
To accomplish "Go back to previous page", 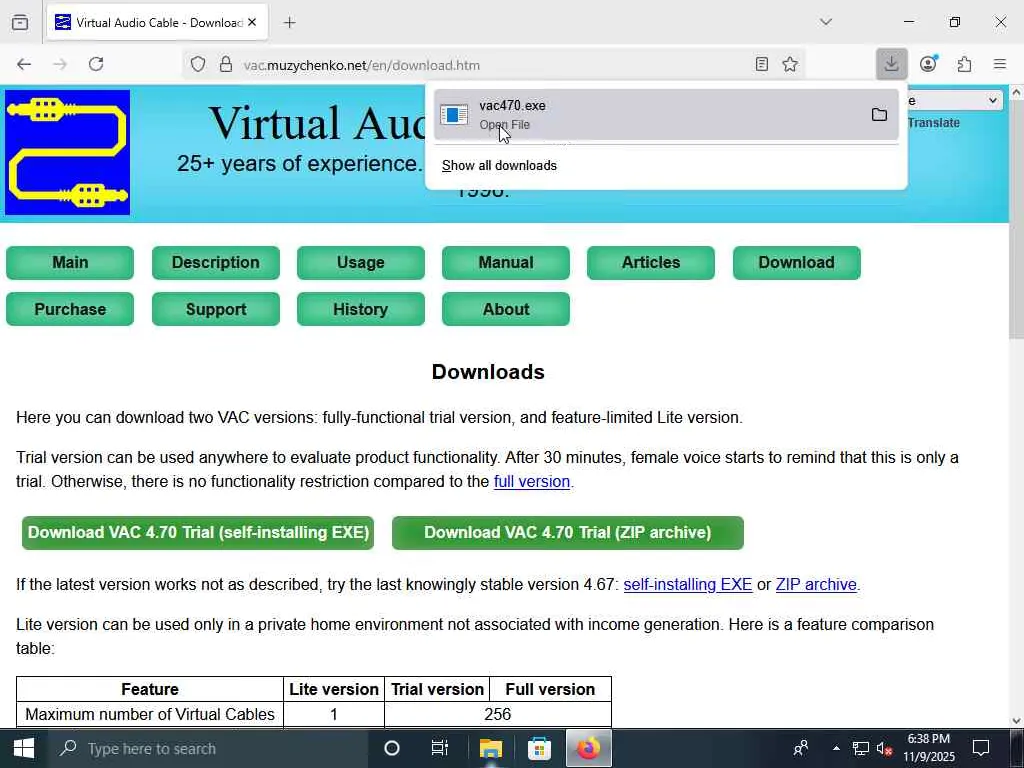I will [x=24, y=64].
